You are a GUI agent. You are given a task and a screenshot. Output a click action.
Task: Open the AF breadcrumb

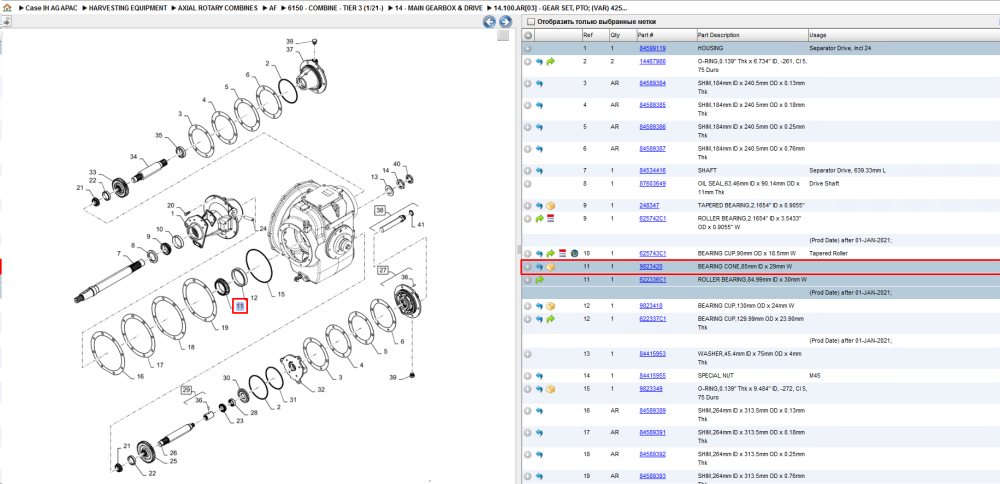tap(273, 9)
